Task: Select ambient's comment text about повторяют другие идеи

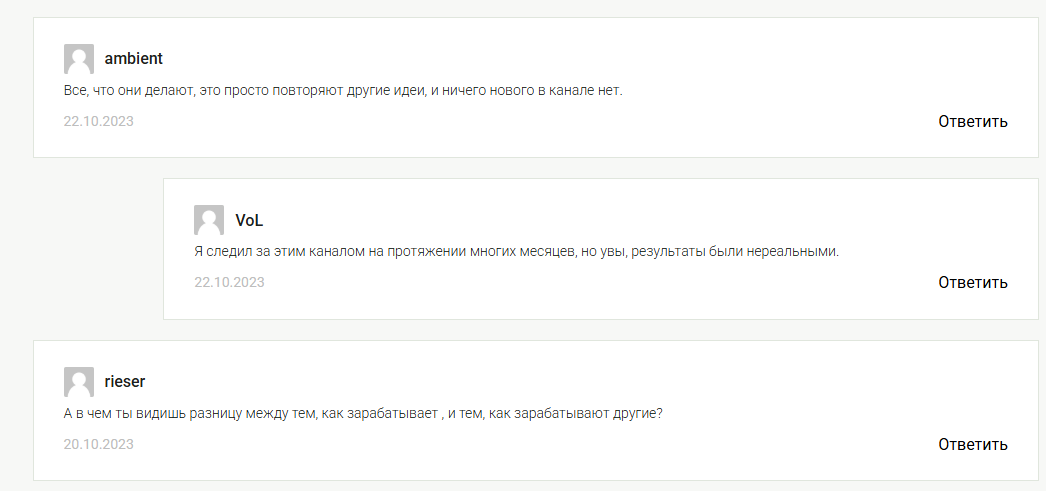Action: click(x=343, y=91)
